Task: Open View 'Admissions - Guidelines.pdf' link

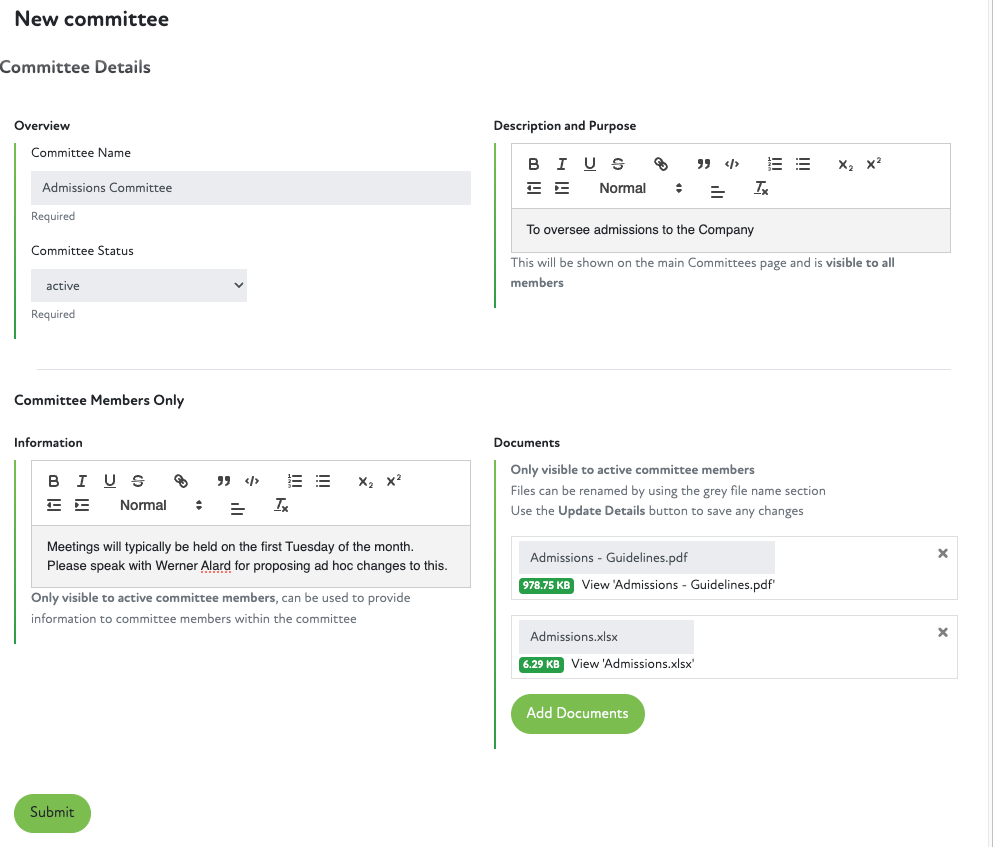Action: (x=678, y=585)
